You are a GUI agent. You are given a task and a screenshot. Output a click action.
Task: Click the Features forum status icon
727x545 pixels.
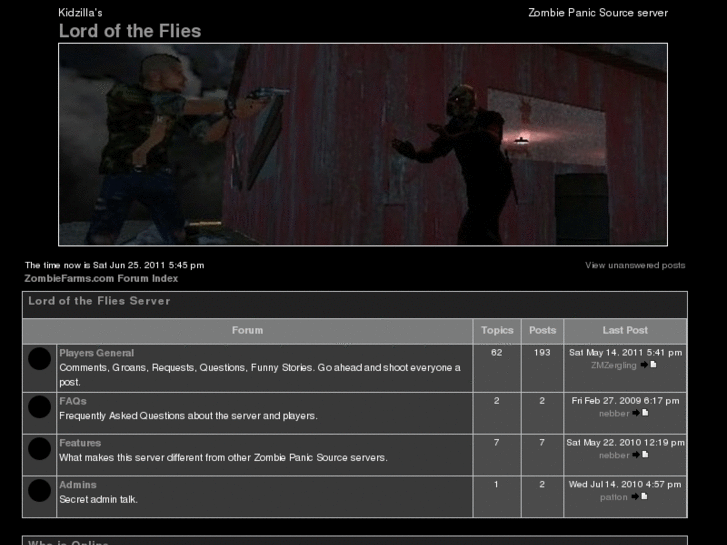[39, 448]
